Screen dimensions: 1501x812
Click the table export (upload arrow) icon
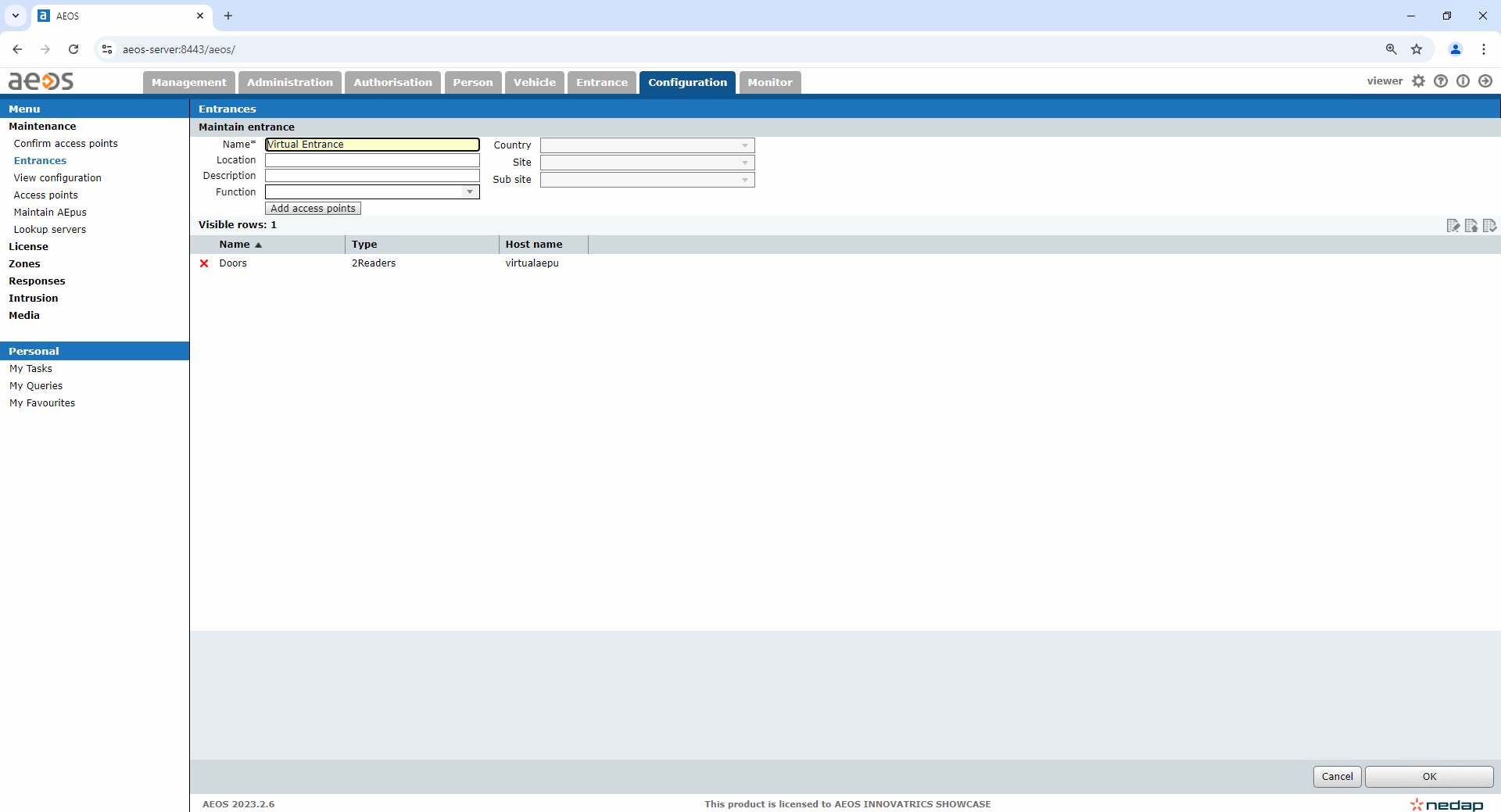pos(1471,226)
